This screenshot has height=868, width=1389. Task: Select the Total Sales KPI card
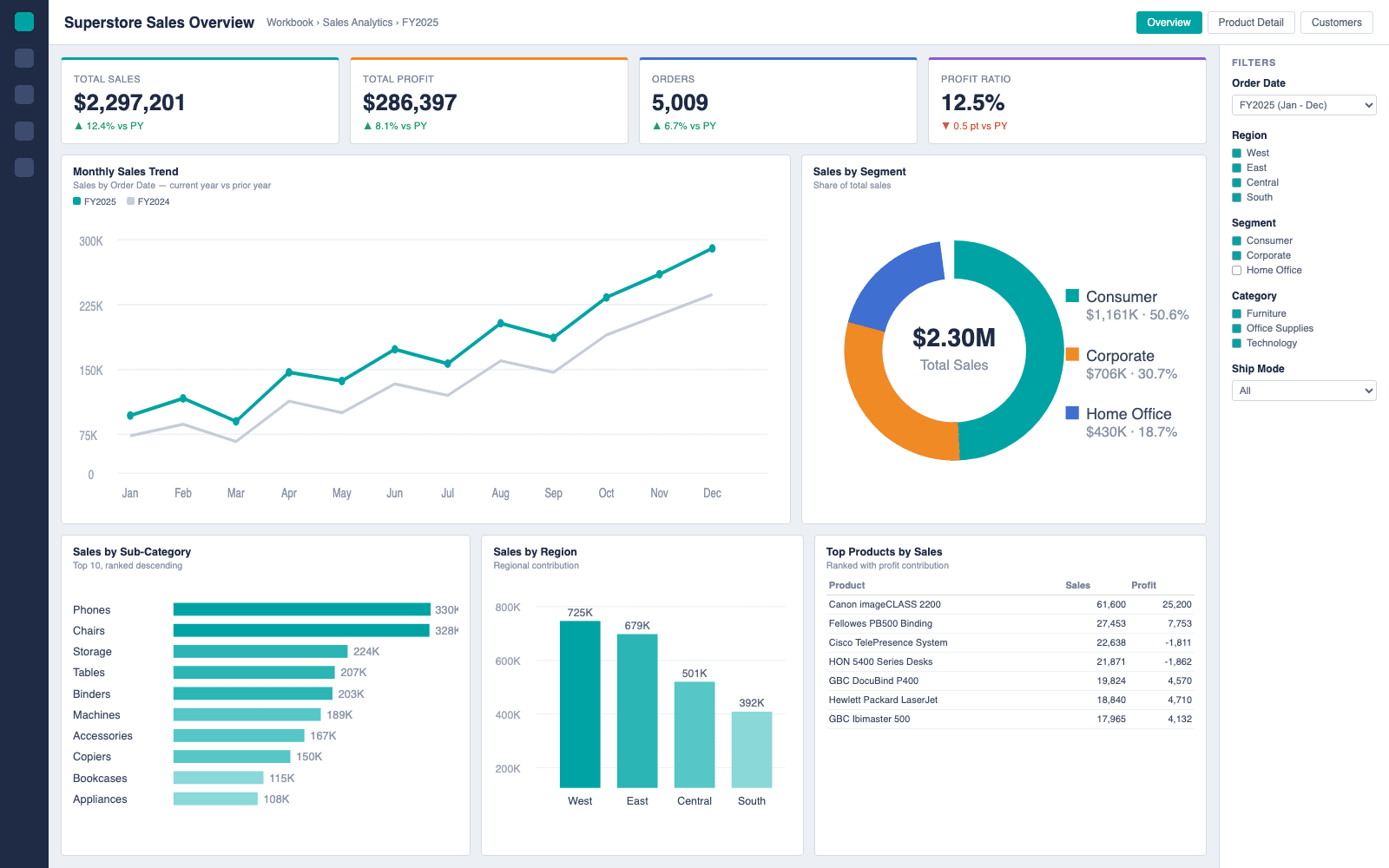[x=200, y=101]
